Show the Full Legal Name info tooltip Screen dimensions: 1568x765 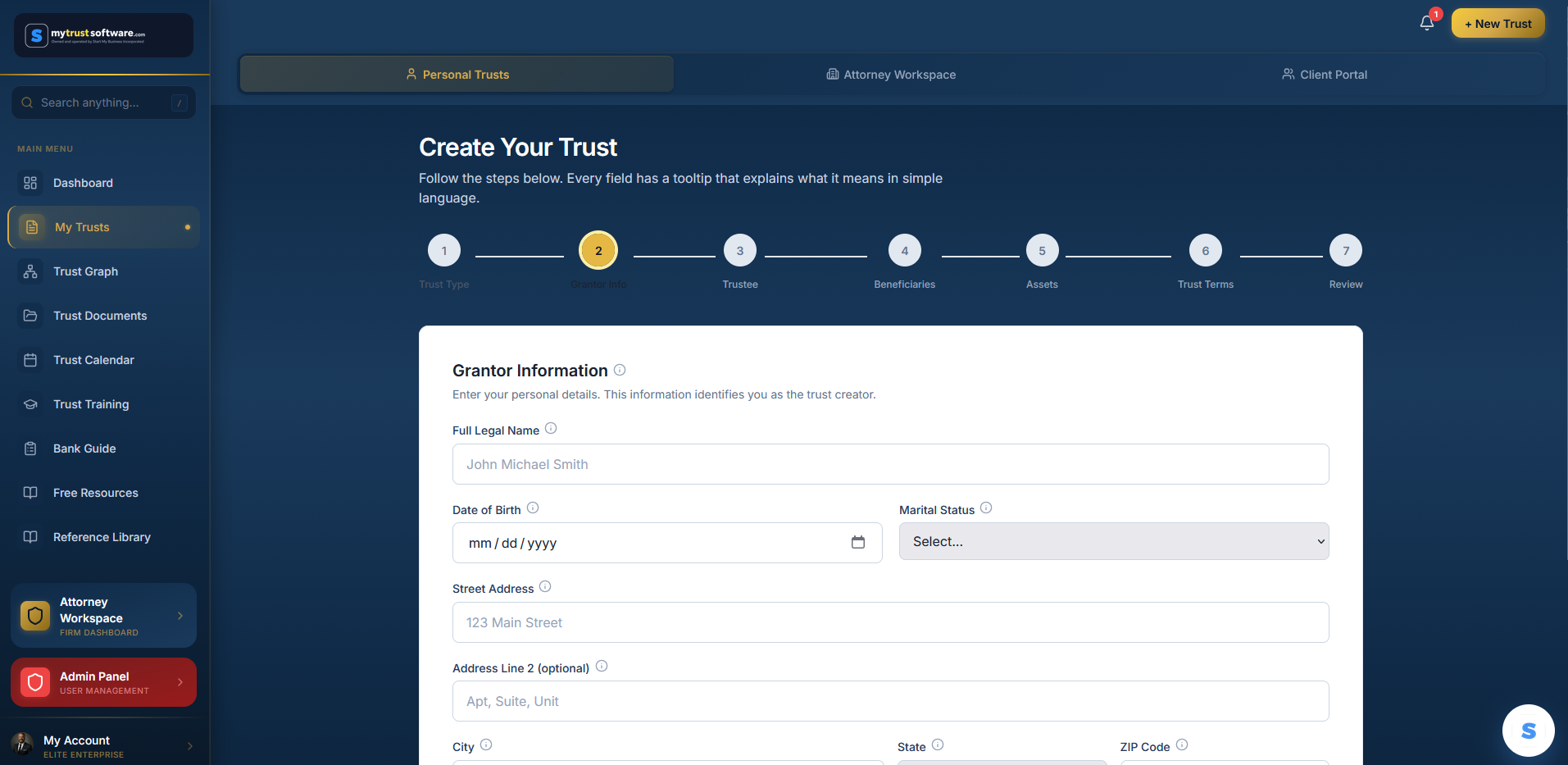click(x=551, y=428)
